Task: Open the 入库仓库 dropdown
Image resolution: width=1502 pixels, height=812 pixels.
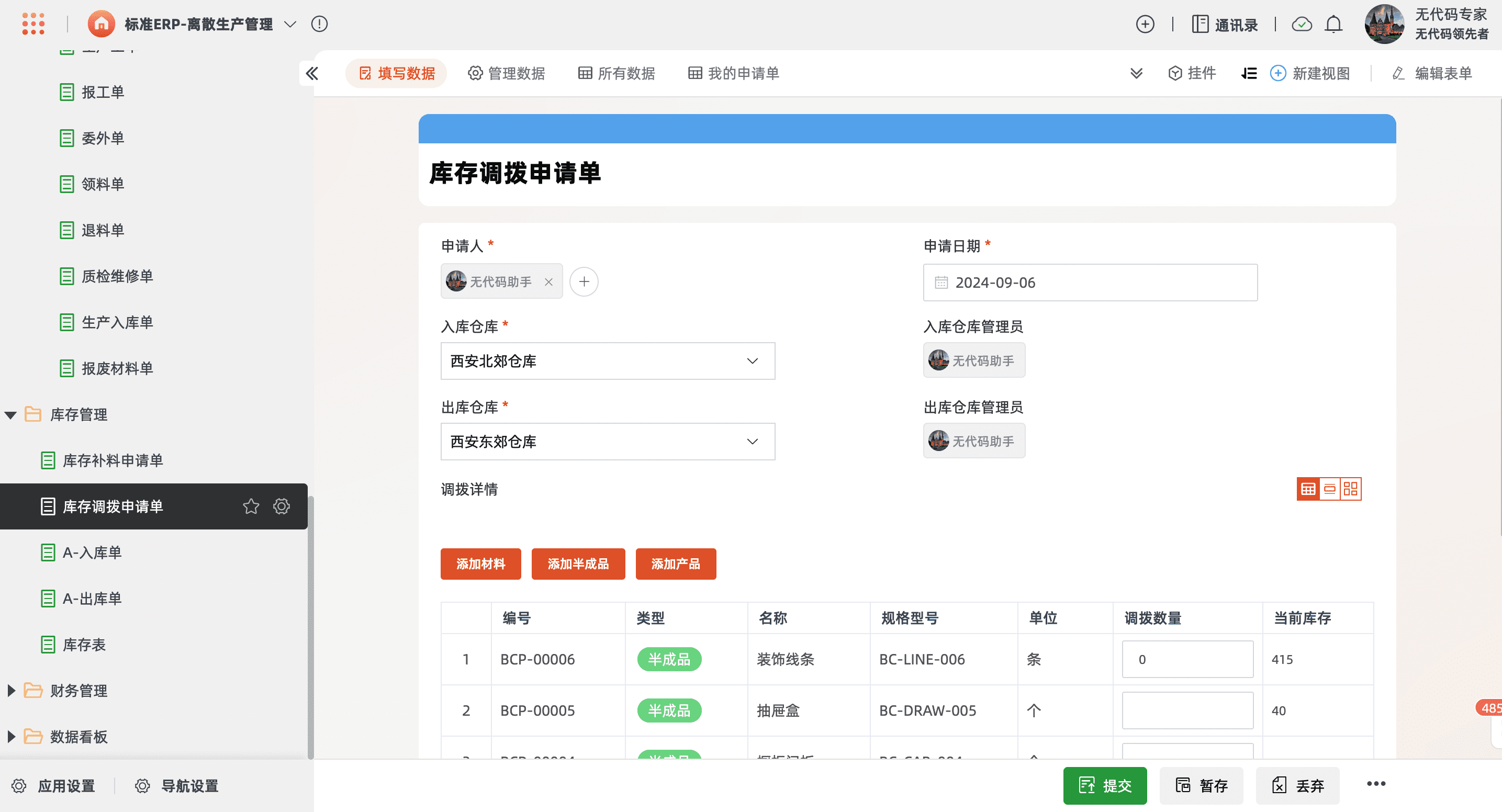Action: coord(607,361)
